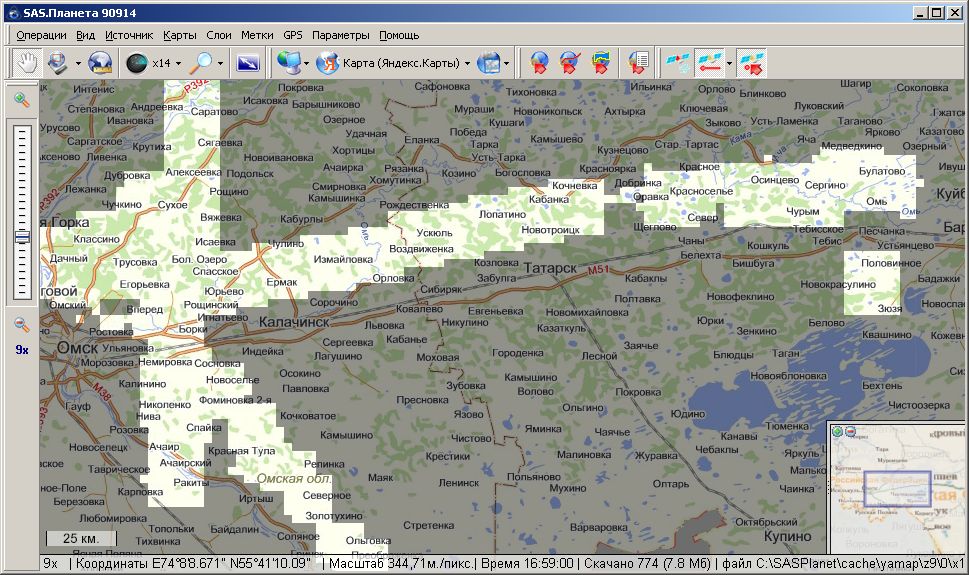Open the Параметры menu

point(340,35)
